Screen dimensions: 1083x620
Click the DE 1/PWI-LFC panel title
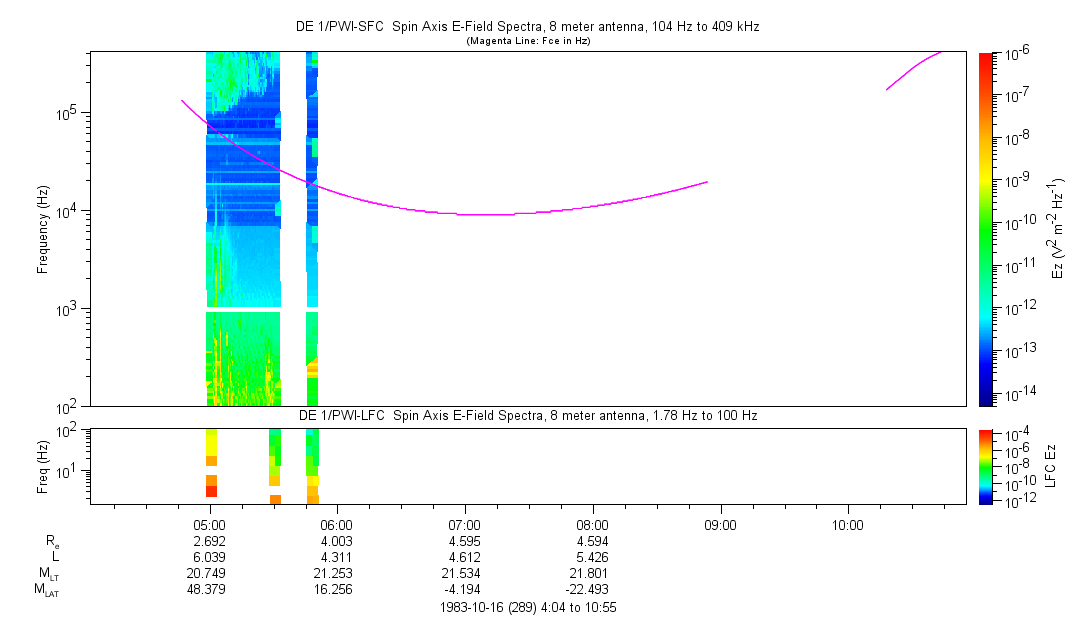[528, 415]
